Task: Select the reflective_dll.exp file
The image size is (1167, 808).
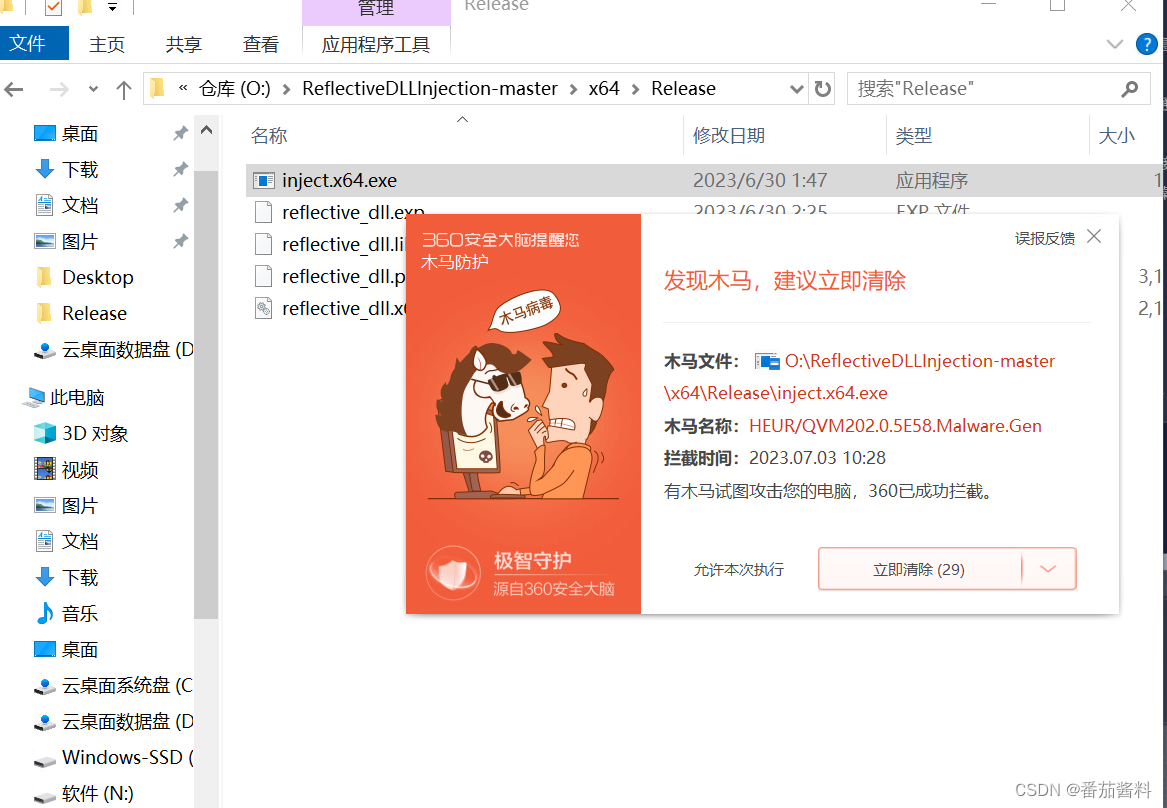Action: tap(353, 212)
